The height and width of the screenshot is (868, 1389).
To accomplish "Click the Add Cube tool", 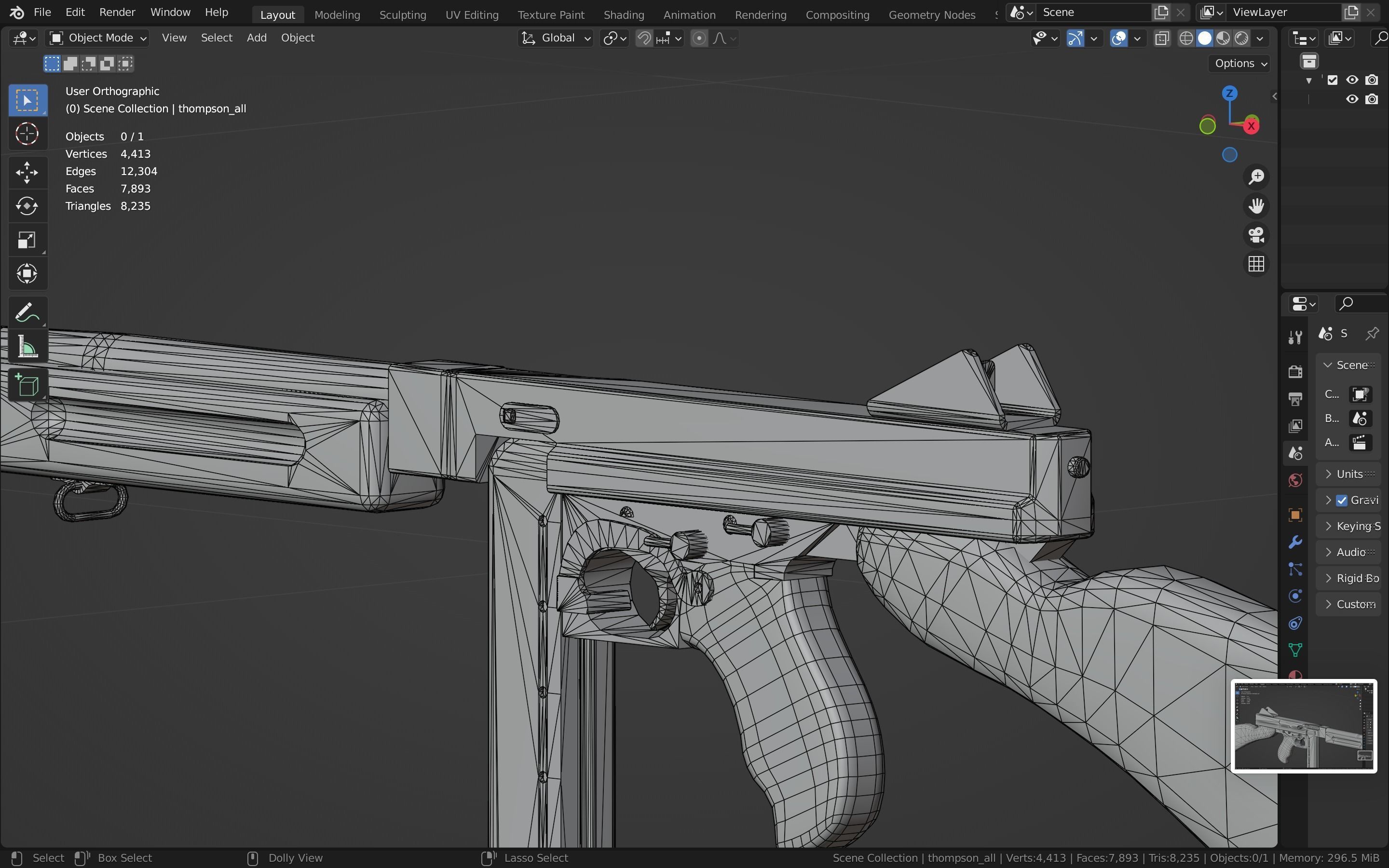I will pos(27,385).
